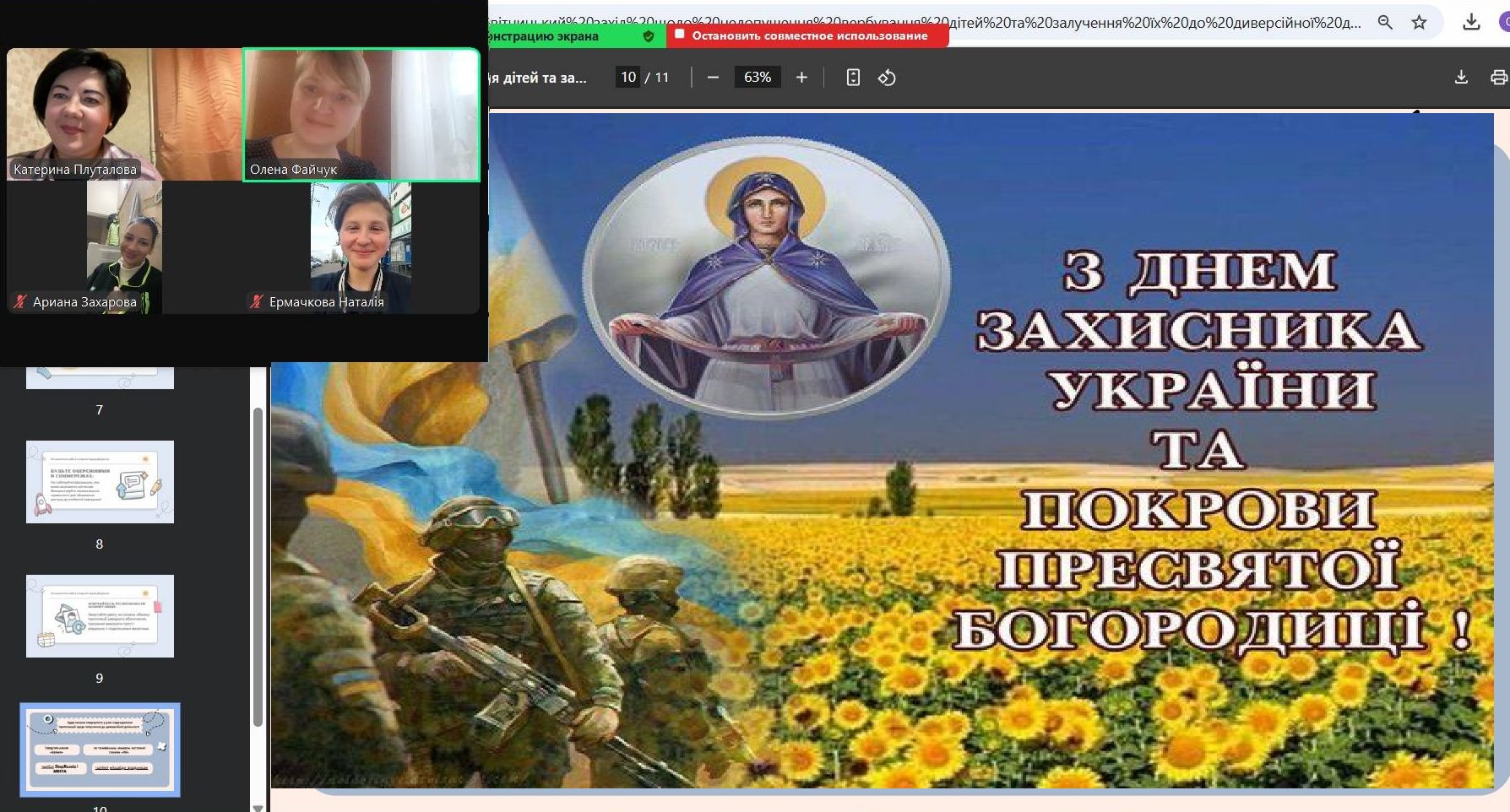Select page 8 thumbnail
This screenshot has width=1510, height=812.
point(100,482)
